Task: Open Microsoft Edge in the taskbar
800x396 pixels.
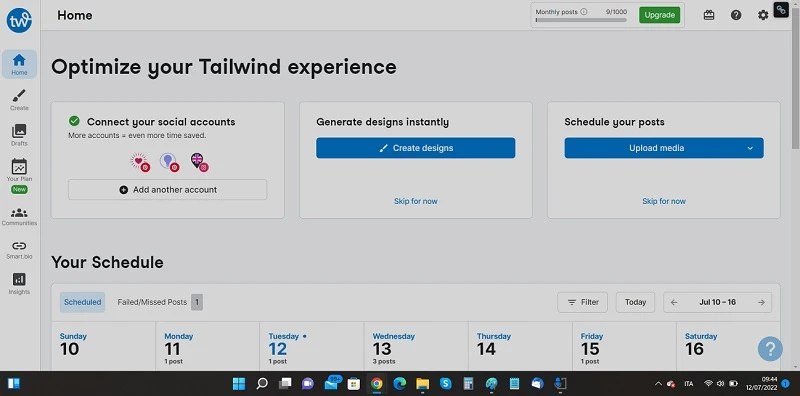Action: coord(399,384)
